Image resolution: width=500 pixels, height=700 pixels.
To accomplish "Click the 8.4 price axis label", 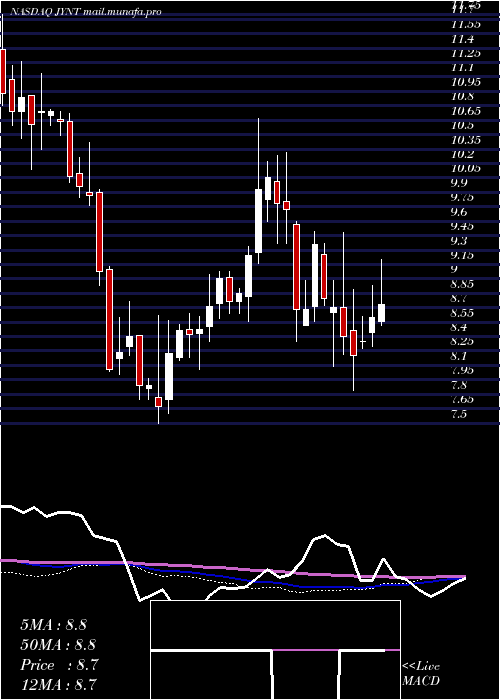I will point(460,327).
